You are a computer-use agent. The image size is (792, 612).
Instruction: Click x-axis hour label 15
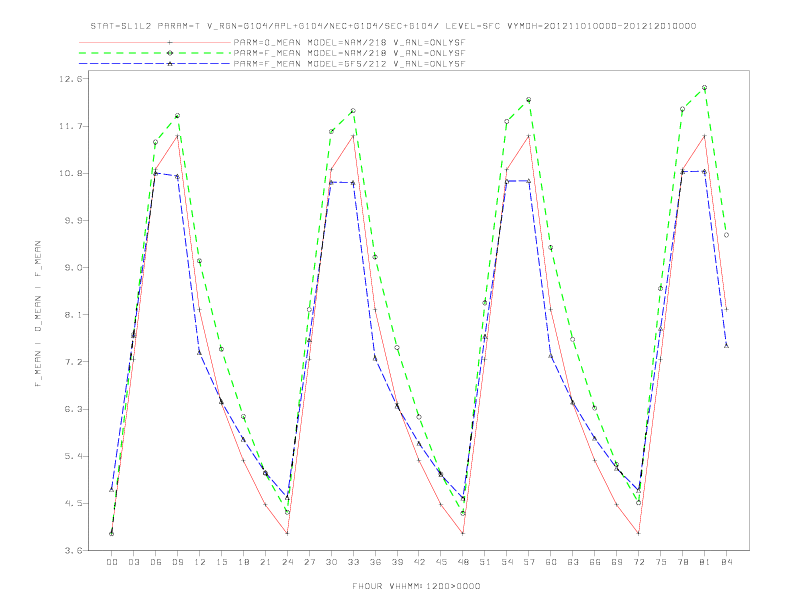click(221, 562)
